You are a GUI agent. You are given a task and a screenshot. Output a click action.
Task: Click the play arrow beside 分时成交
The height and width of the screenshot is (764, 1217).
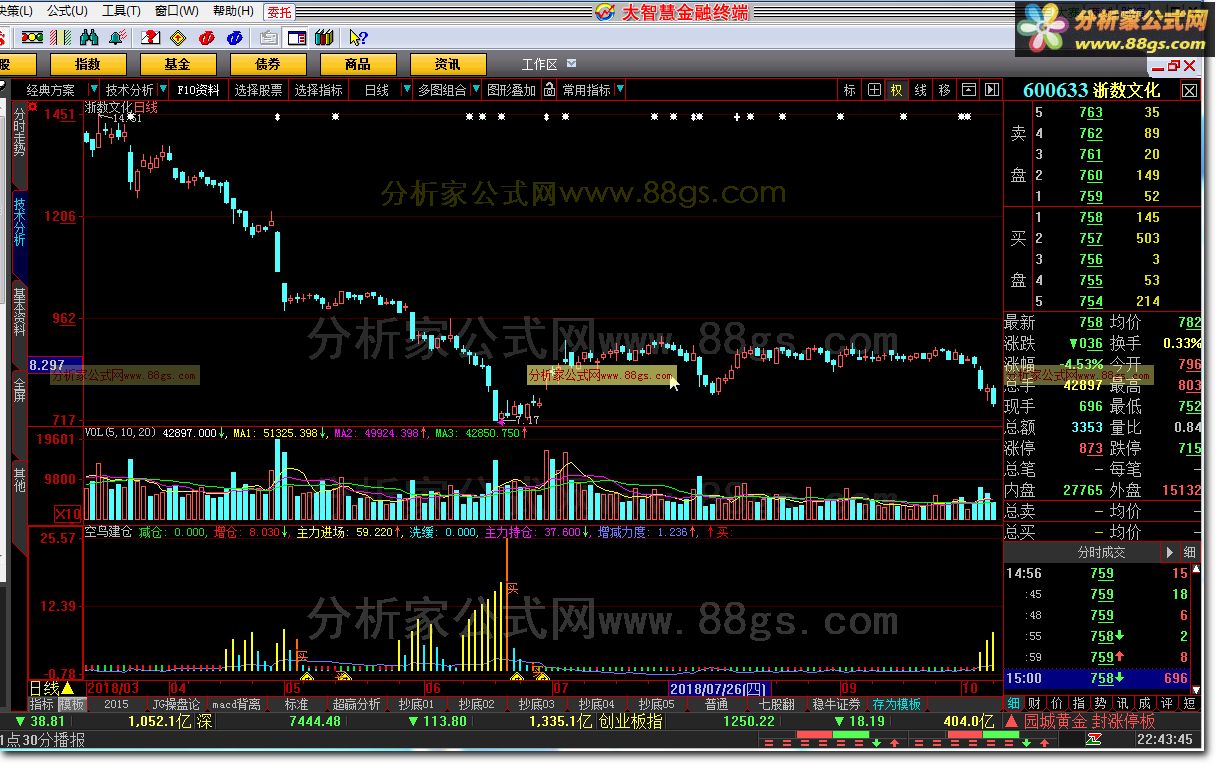pyautogui.click(x=1169, y=552)
